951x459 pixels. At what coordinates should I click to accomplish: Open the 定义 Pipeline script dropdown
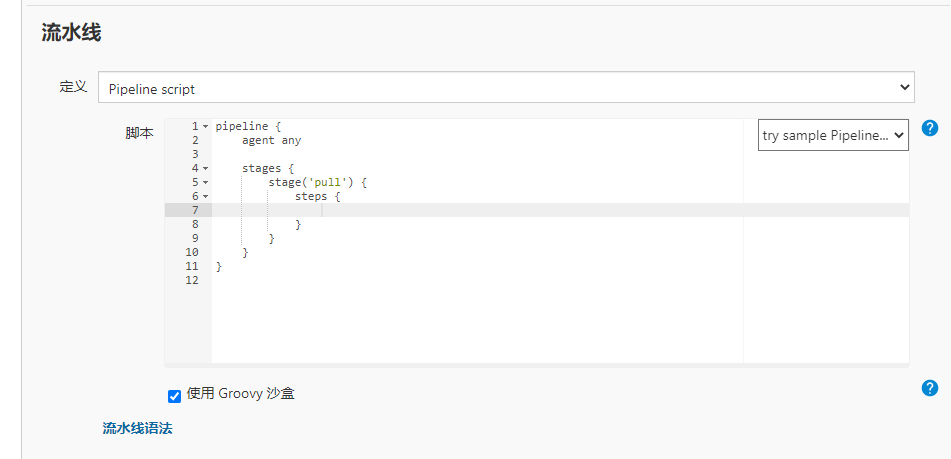[506, 88]
